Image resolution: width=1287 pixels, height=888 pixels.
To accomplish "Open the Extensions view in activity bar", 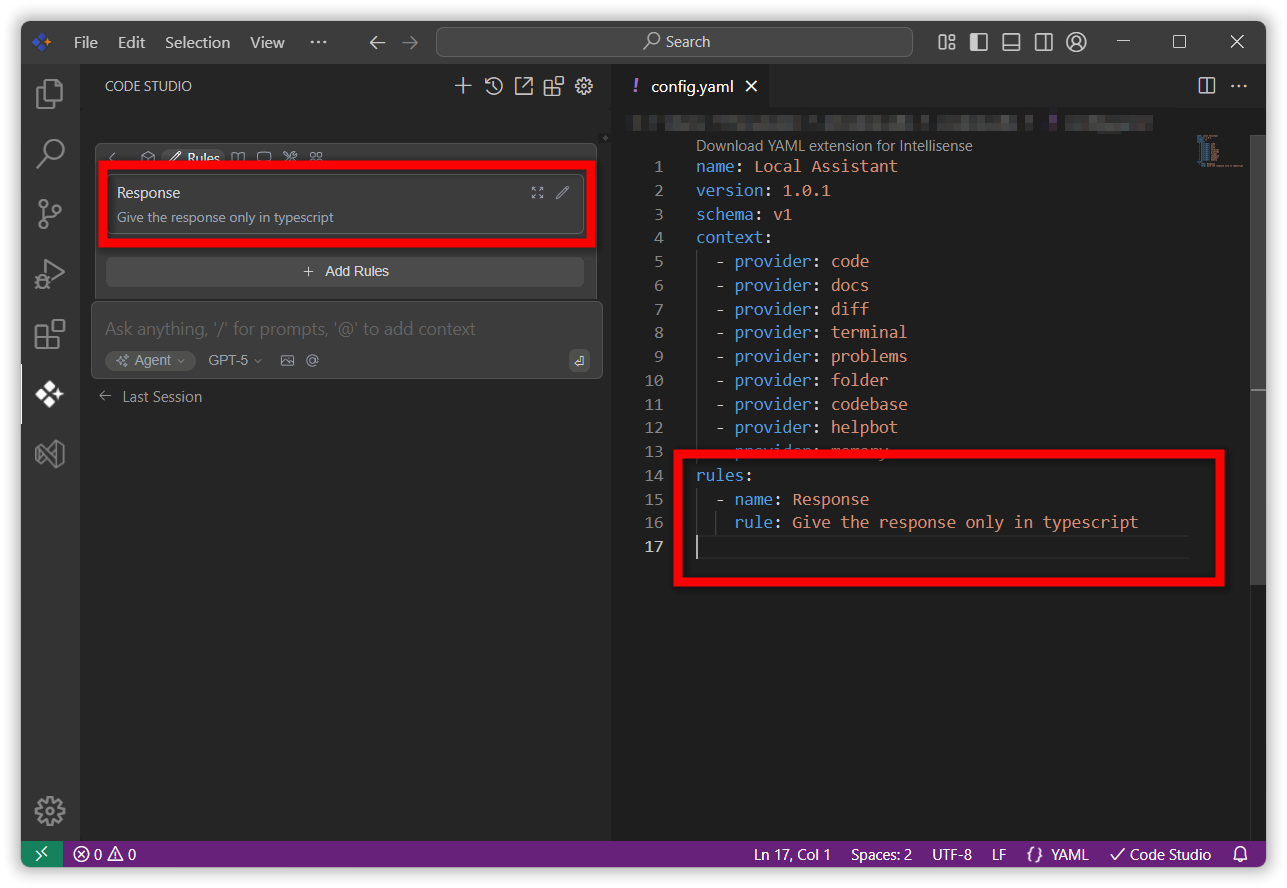I will click(x=50, y=334).
